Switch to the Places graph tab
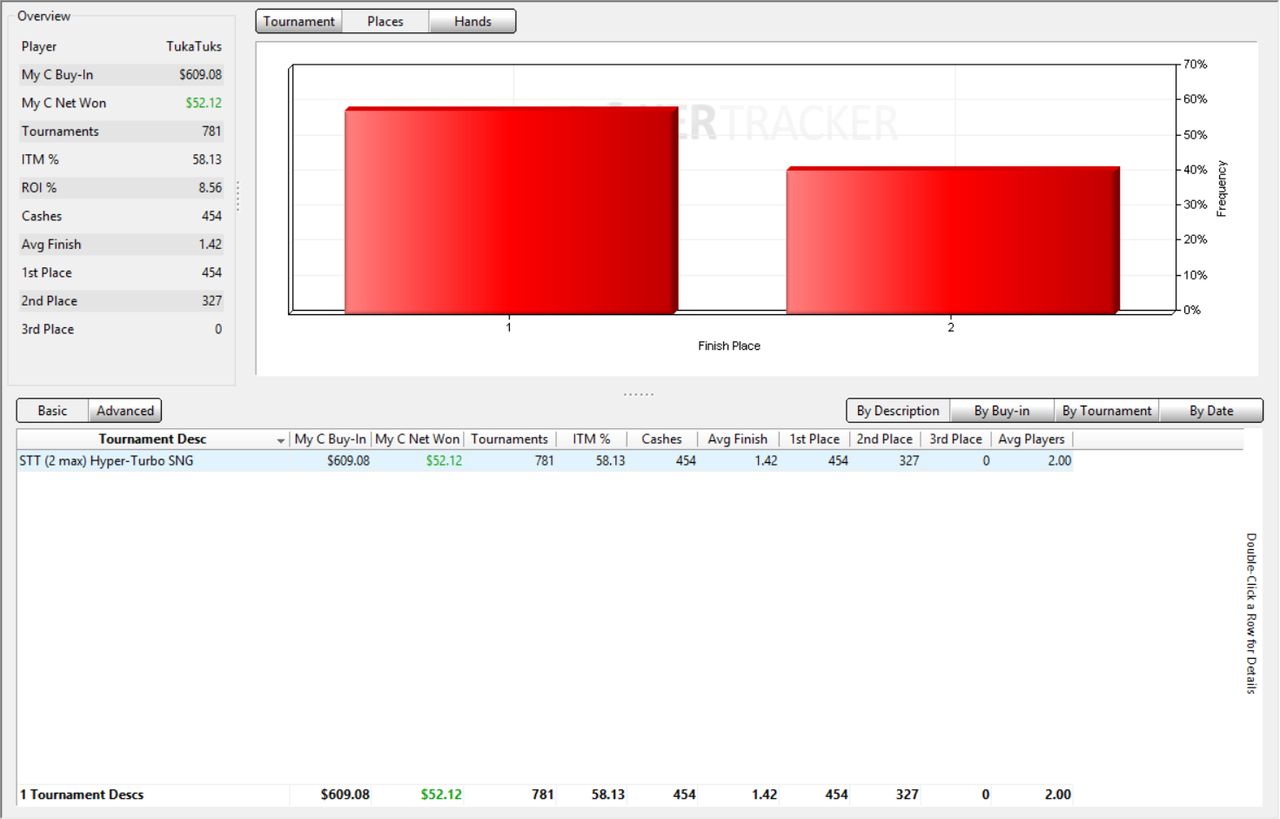The image size is (1280, 819). click(385, 21)
